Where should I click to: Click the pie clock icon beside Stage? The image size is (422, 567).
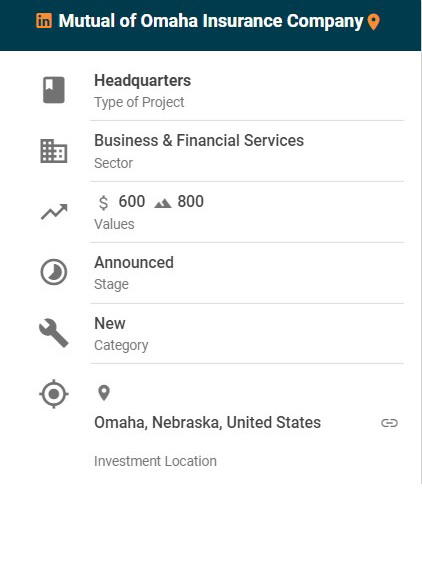[x=54, y=272]
